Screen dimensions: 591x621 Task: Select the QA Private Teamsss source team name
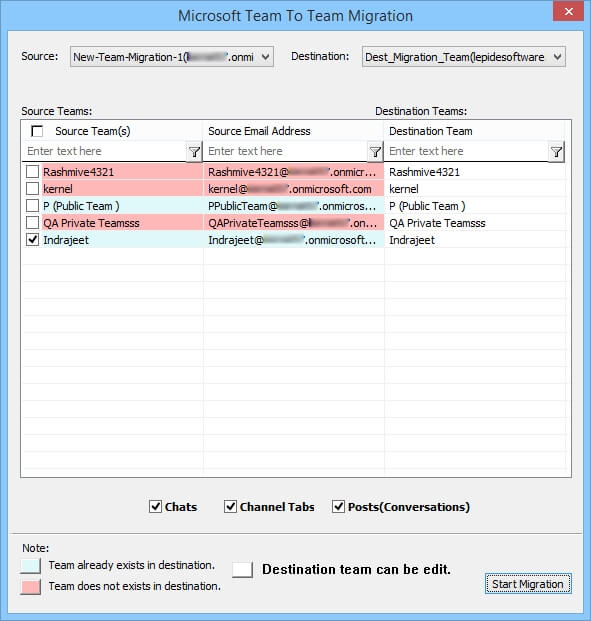pyautogui.click(x=91, y=223)
